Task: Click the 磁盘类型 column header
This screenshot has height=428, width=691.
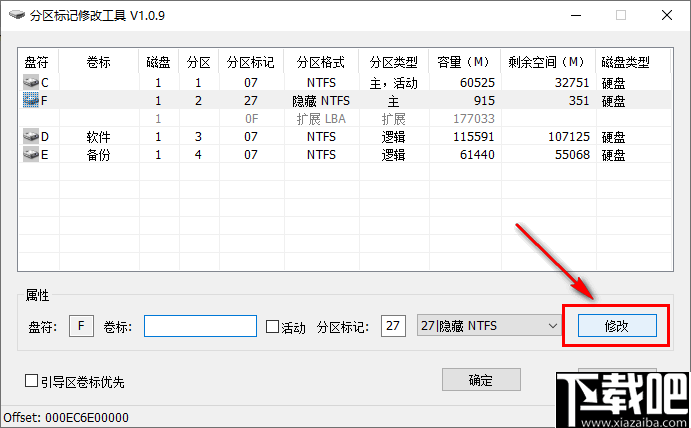Action: click(633, 62)
